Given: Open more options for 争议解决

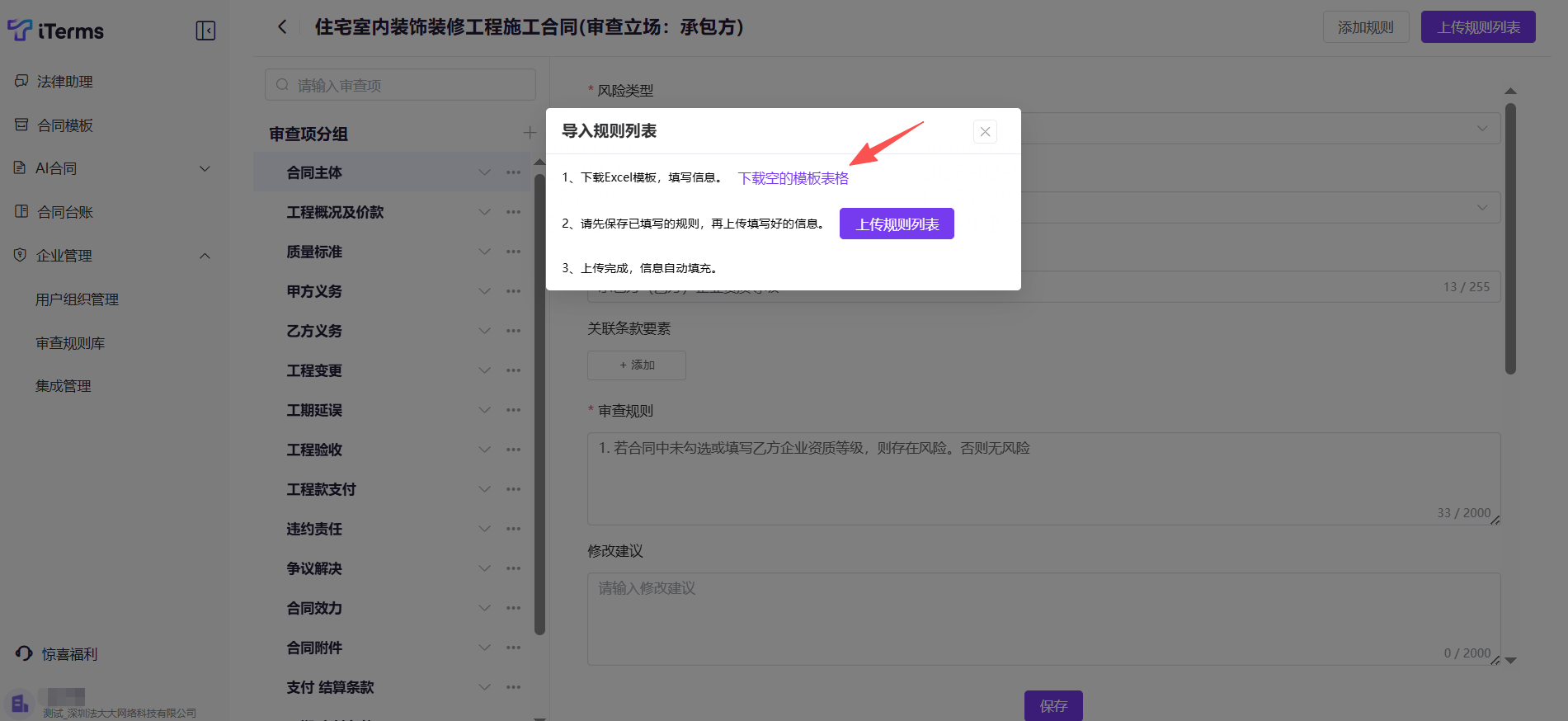Looking at the screenshot, I should (x=514, y=568).
